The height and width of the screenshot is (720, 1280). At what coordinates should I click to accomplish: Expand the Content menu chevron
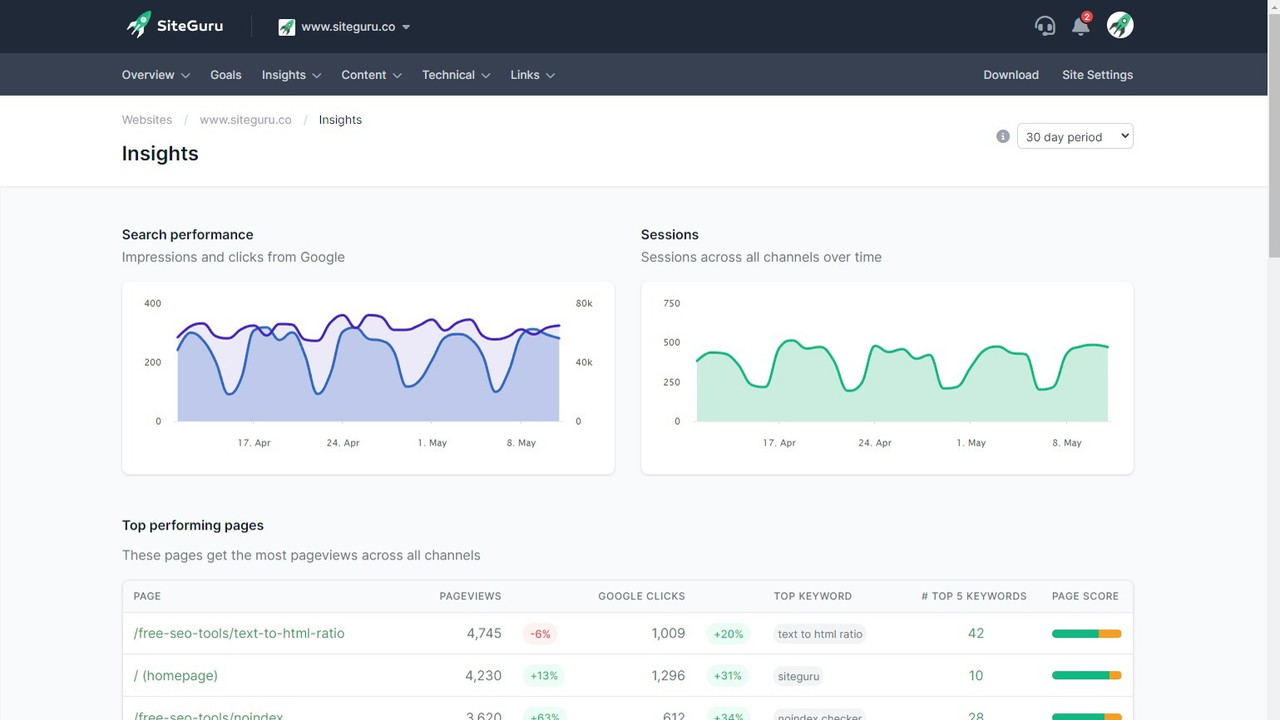coord(397,74)
